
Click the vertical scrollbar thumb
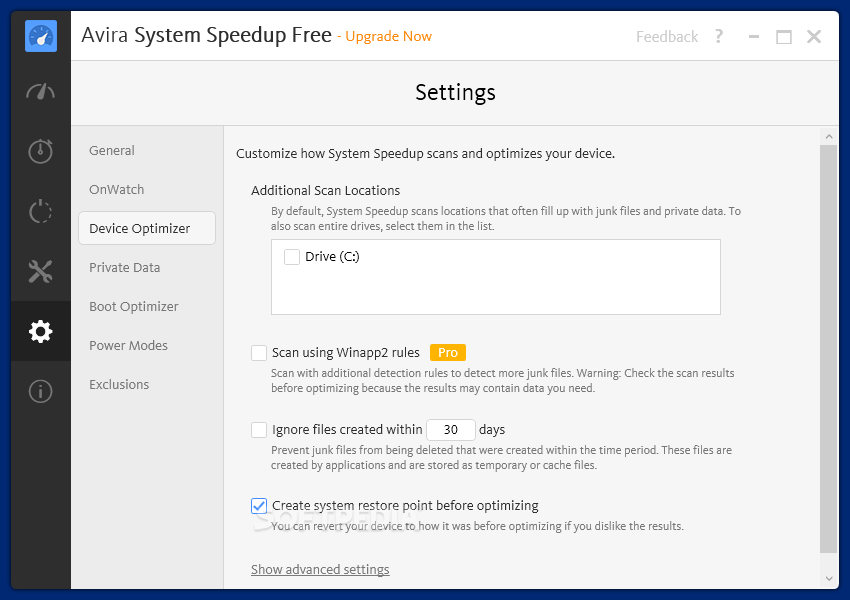[829, 350]
